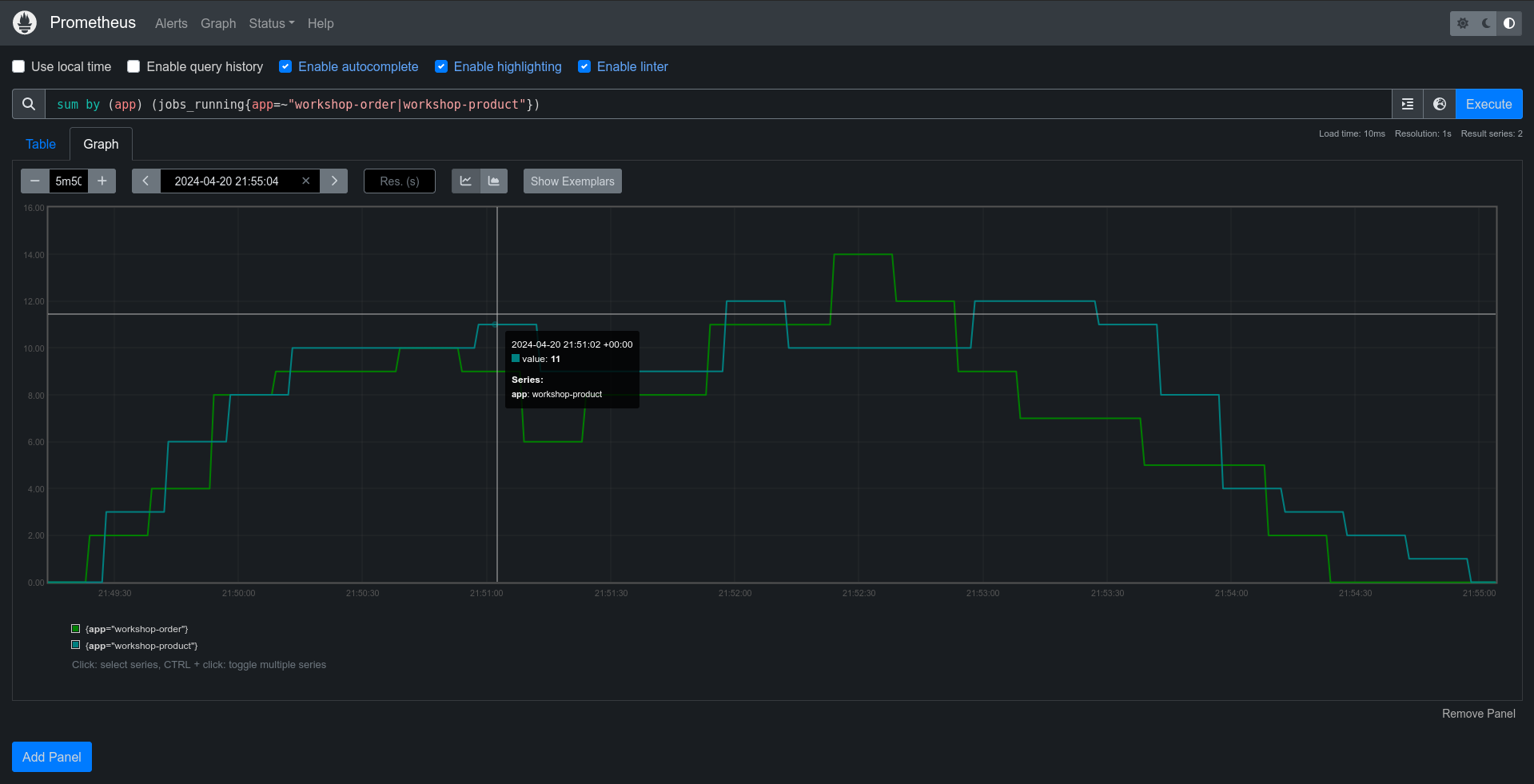The width and height of the screenshot is (1534, 784).
Task: Click Add Panel button
Action: tap(52, 757)
